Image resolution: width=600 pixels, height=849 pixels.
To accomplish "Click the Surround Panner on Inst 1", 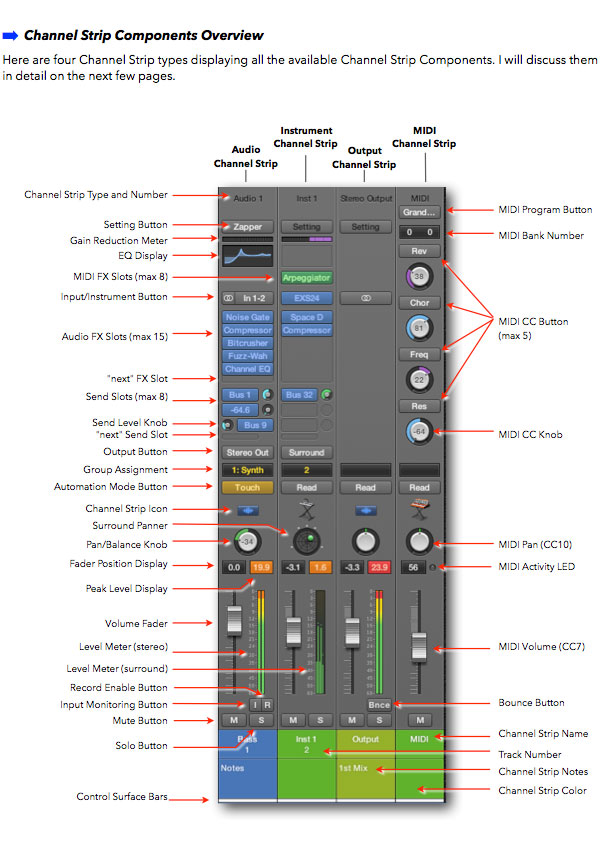I will point(306,541).
